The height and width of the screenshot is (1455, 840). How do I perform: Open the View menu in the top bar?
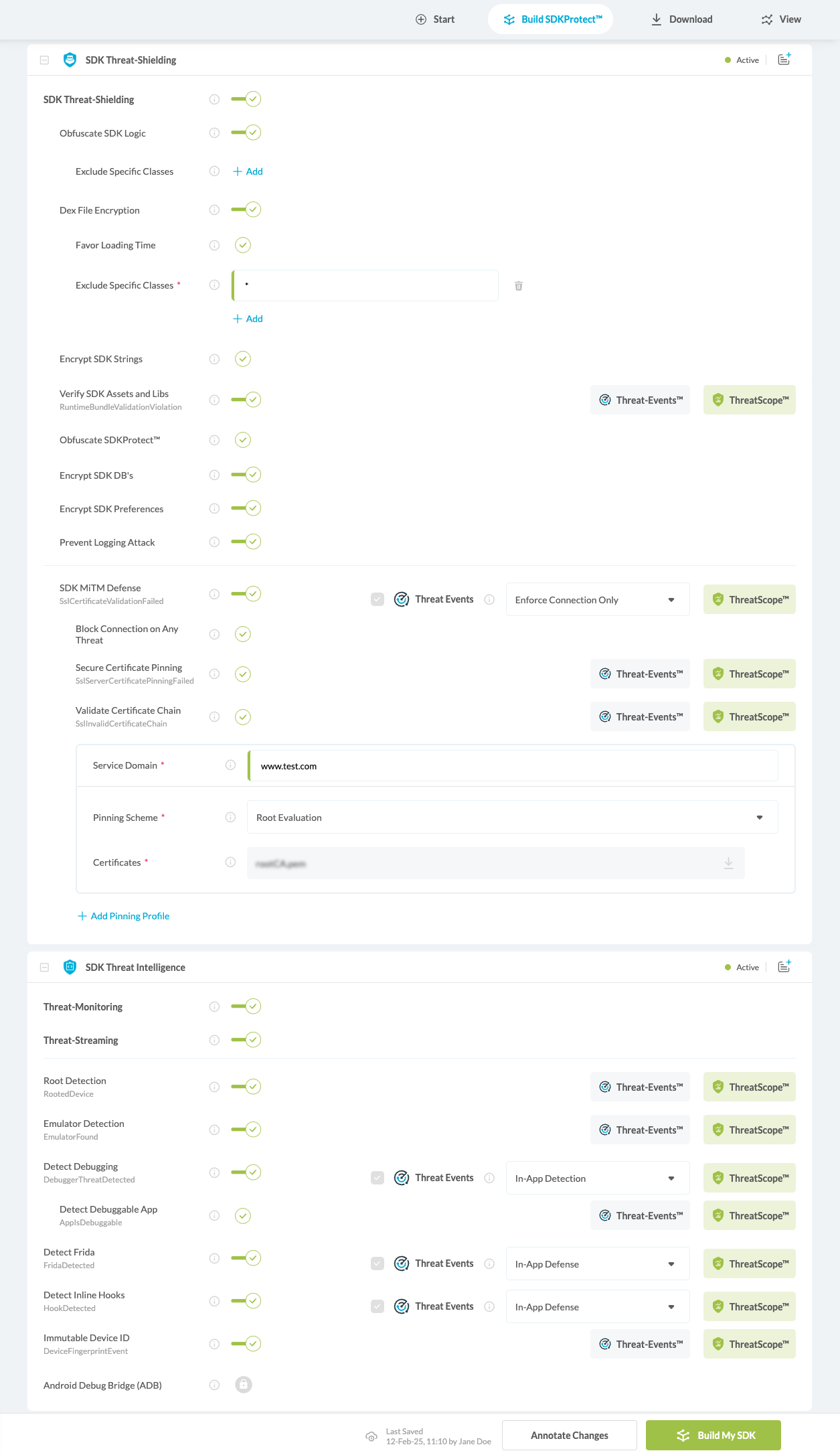(x=780, y=19)
